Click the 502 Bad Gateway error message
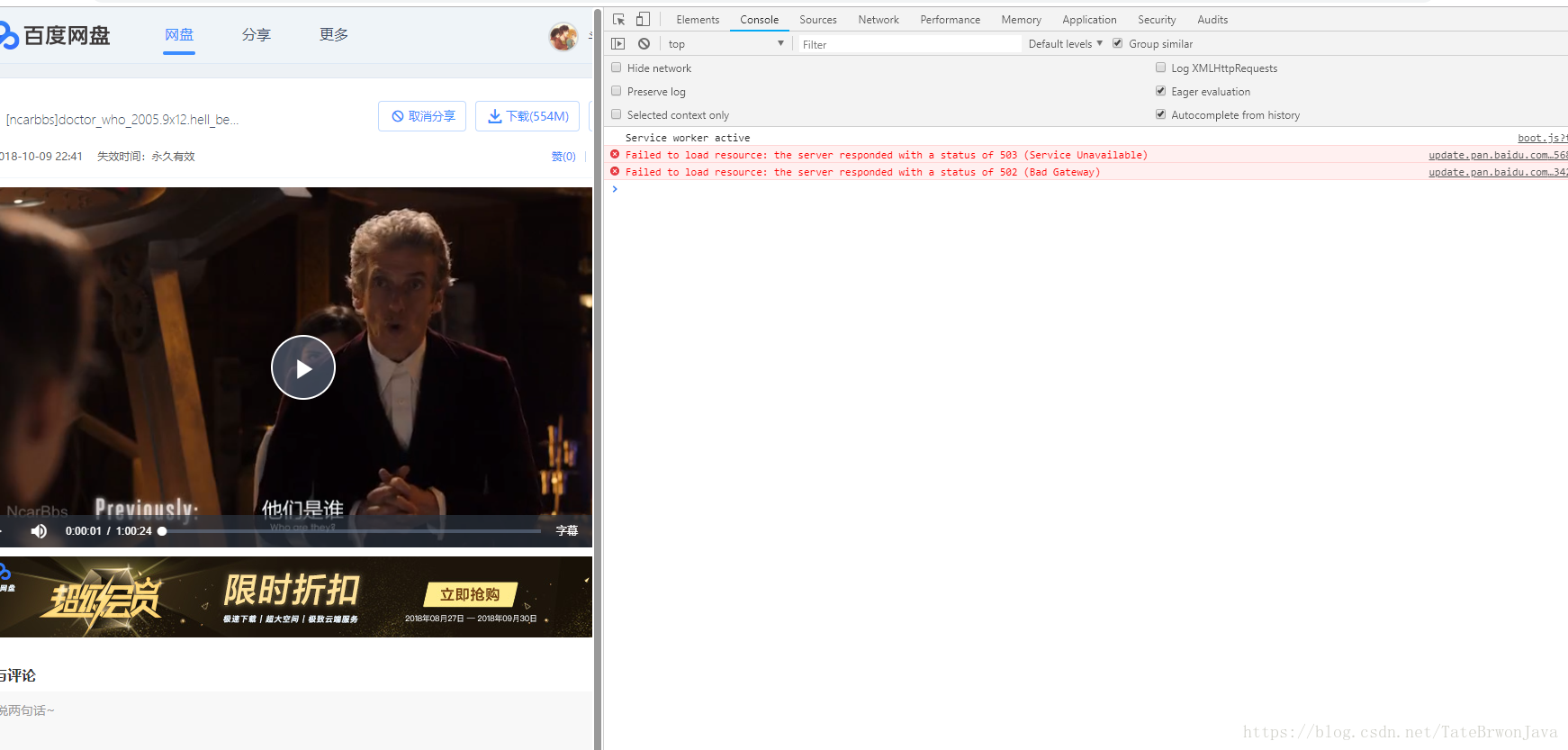Screen dimensions: 1568x750 862,172
